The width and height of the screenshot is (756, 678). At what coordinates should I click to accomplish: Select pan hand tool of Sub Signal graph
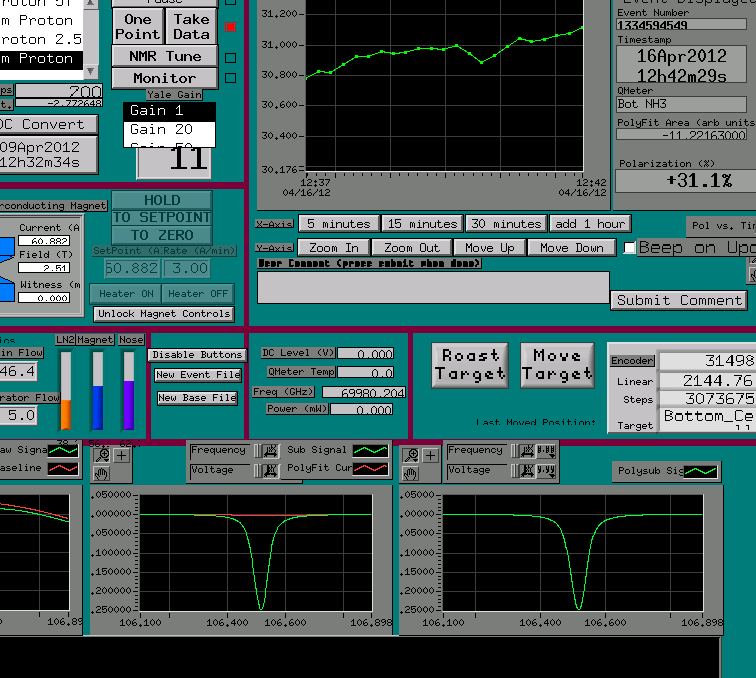(101, 474)
